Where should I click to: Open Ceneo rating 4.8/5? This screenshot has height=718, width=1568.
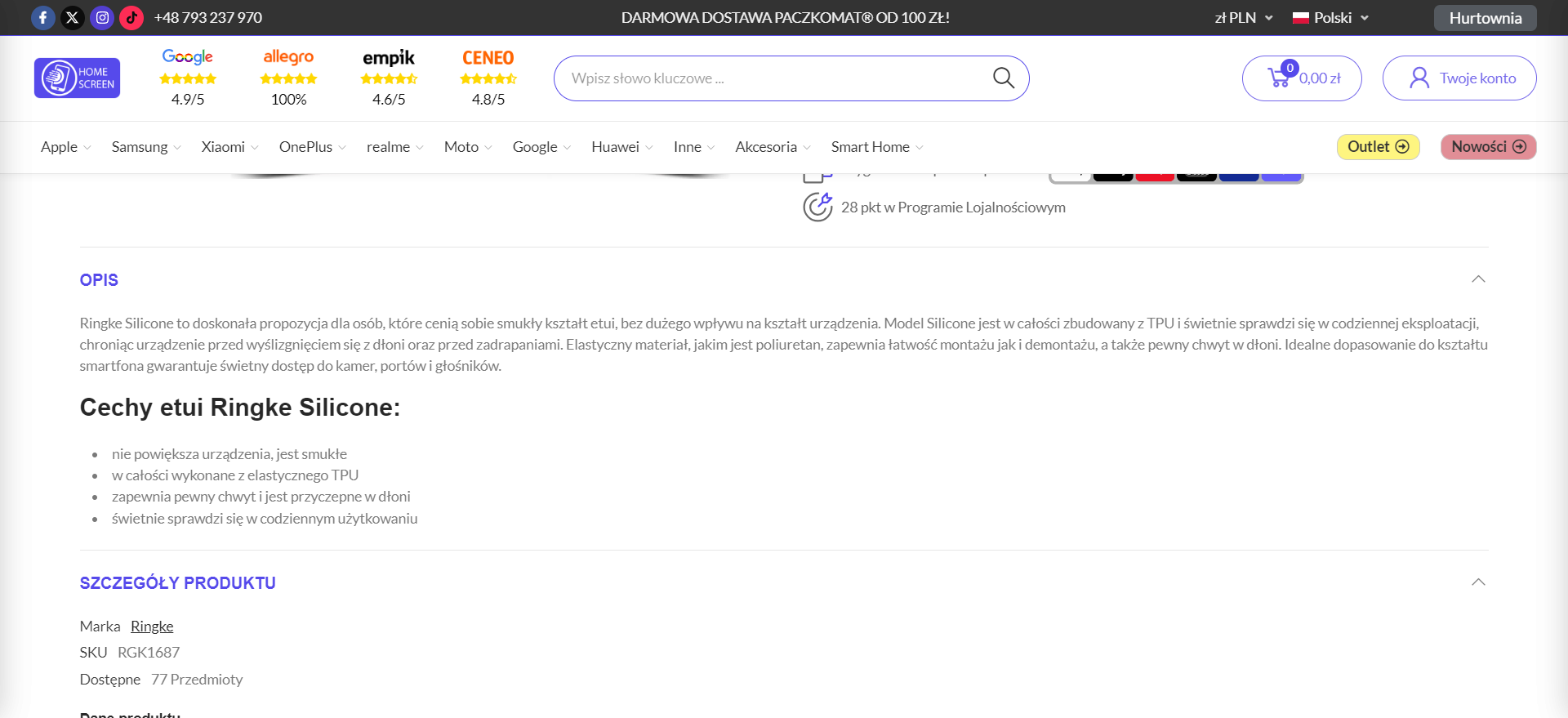[488, 78]
